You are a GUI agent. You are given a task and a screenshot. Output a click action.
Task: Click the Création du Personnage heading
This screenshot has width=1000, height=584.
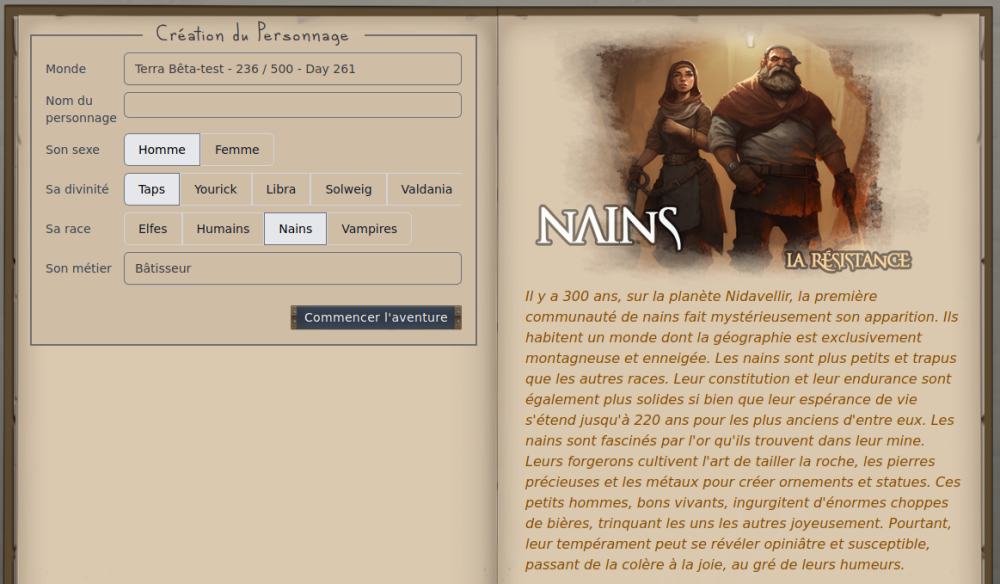(252, 34)
